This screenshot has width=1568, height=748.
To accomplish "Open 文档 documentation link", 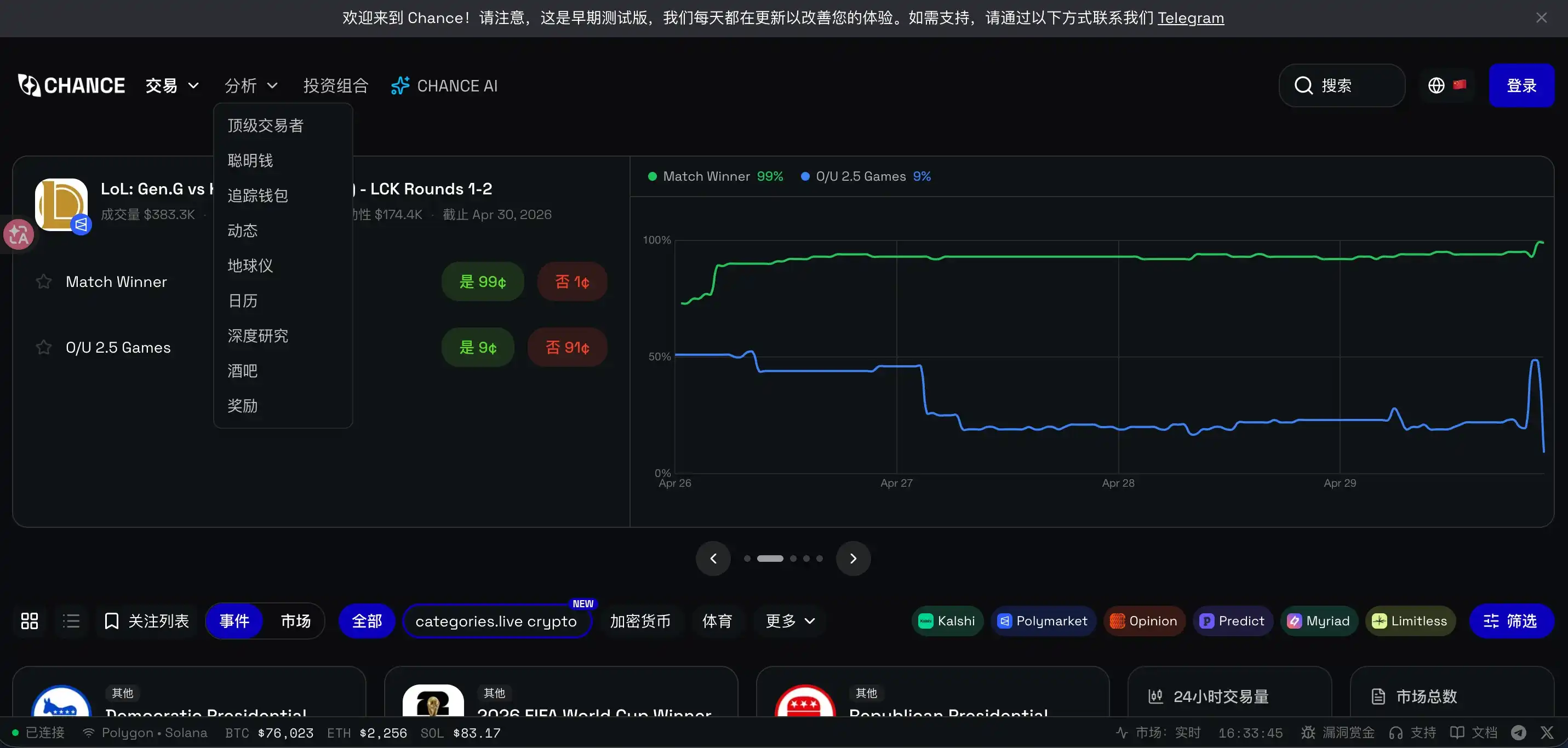I will [x=1474, y=733].
